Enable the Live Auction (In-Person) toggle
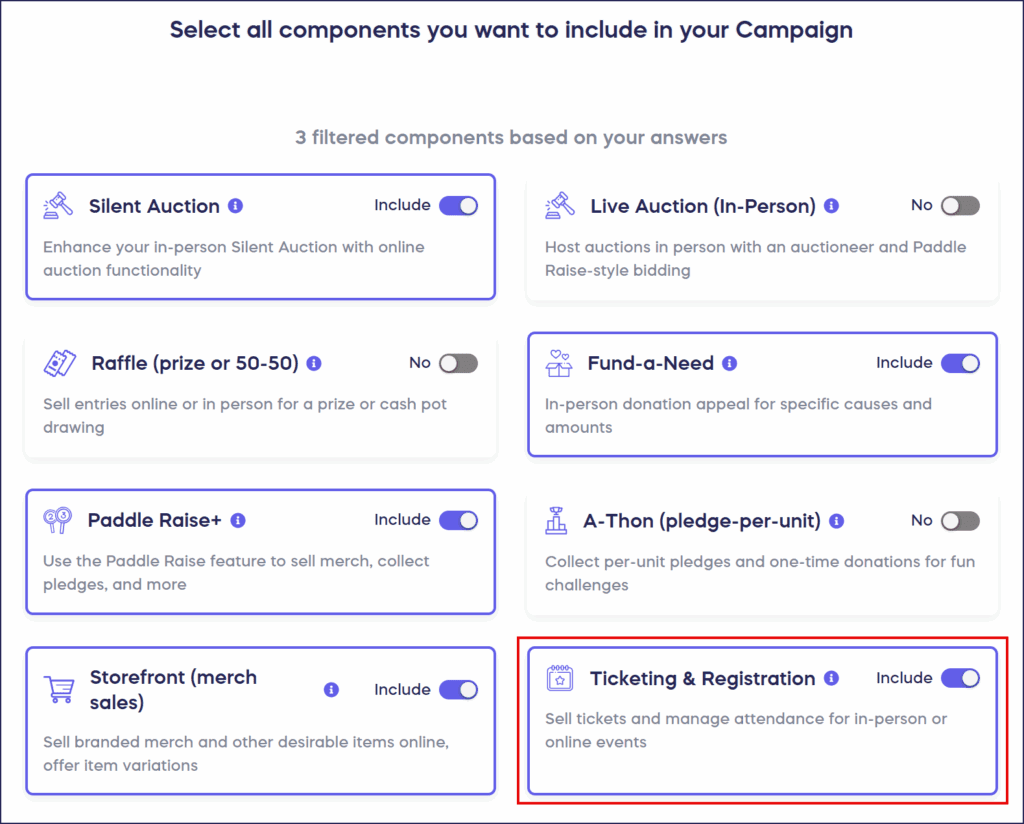 pyautogui.click(x=960, y=206)
